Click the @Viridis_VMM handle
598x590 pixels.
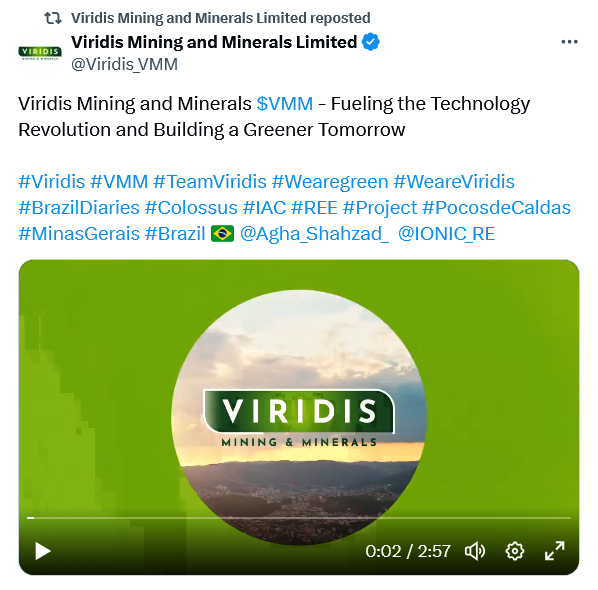(x=124, y=64)
